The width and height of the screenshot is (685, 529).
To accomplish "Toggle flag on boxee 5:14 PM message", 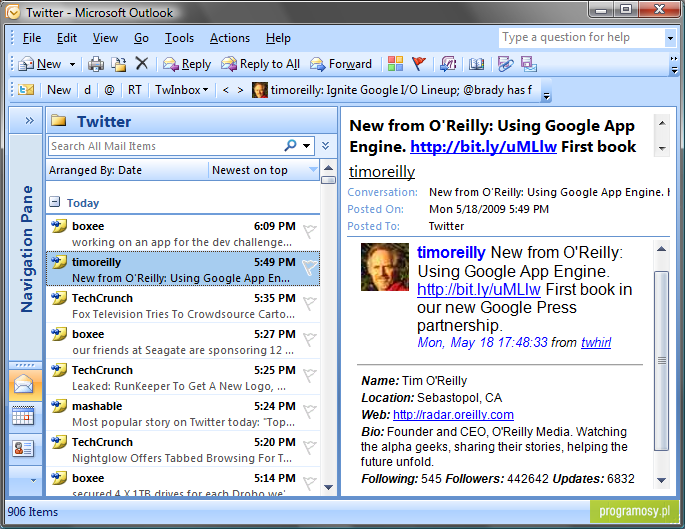I will tap(310, 483).
